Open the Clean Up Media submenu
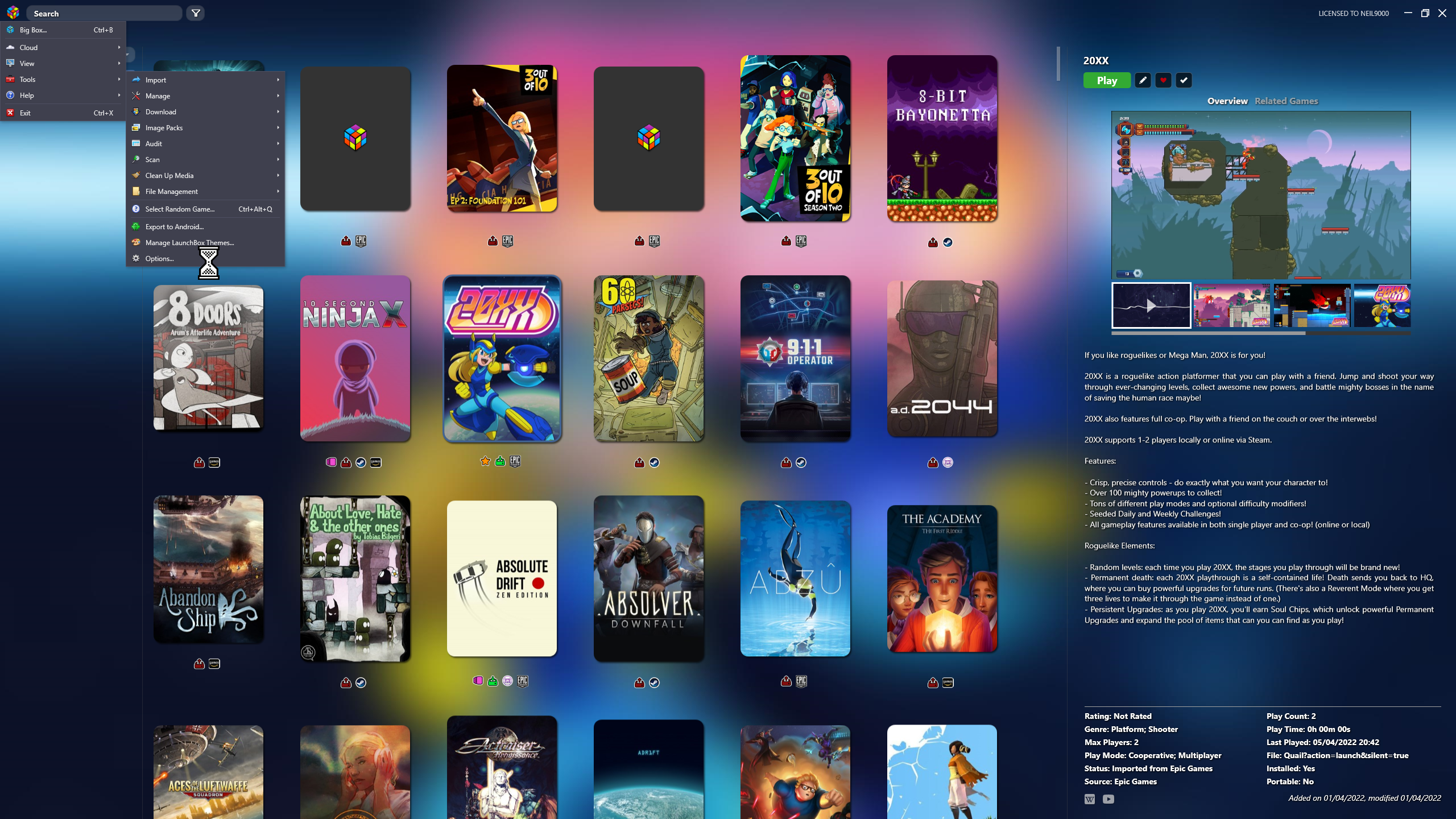 pos(205,175)
